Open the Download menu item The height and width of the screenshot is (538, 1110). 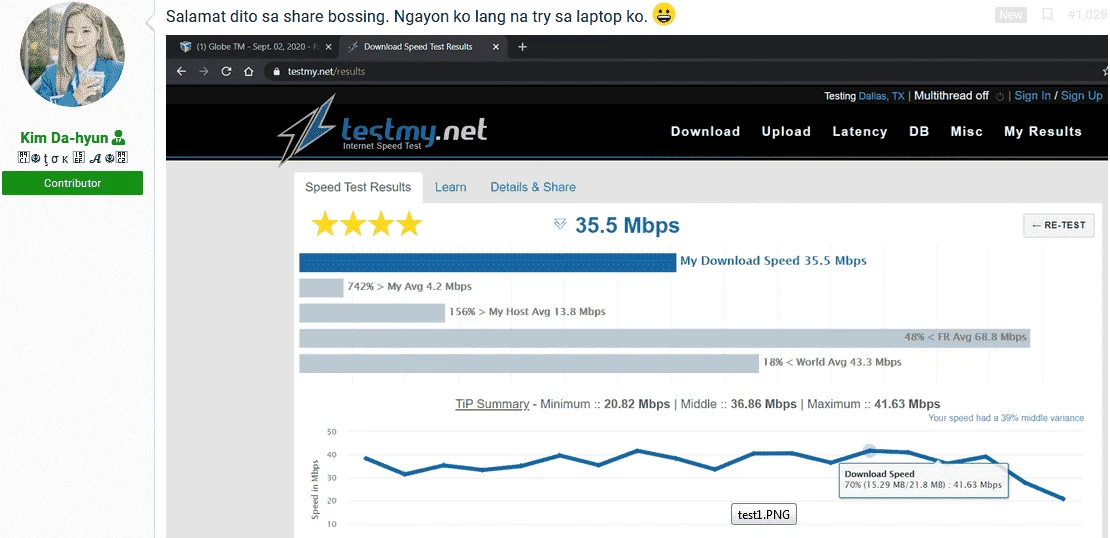(705, 132)
